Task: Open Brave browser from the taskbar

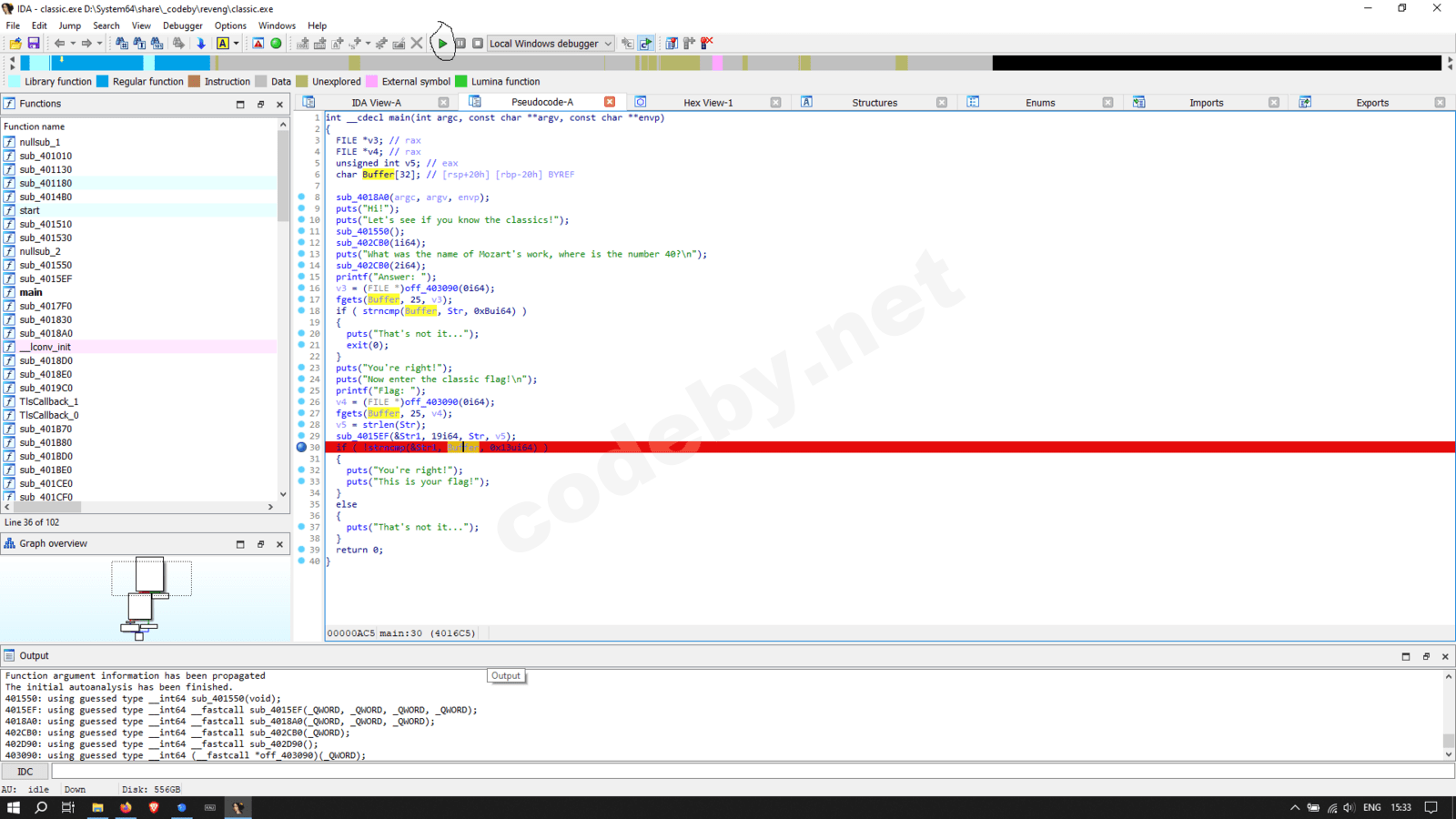Action: pos(154,807)
